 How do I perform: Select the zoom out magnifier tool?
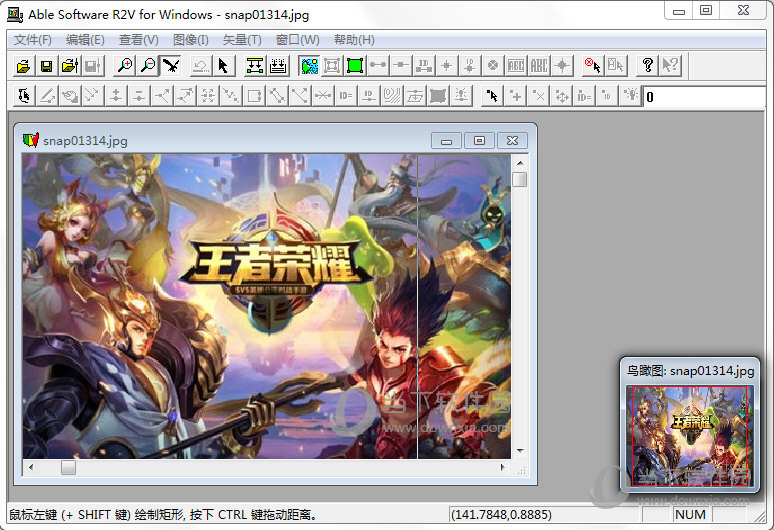point(148,66)
